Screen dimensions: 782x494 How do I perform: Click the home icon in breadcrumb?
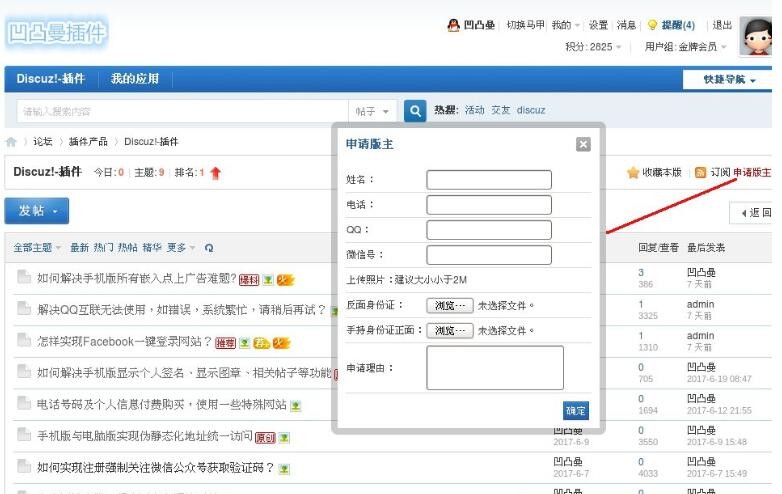coord(11,142)
